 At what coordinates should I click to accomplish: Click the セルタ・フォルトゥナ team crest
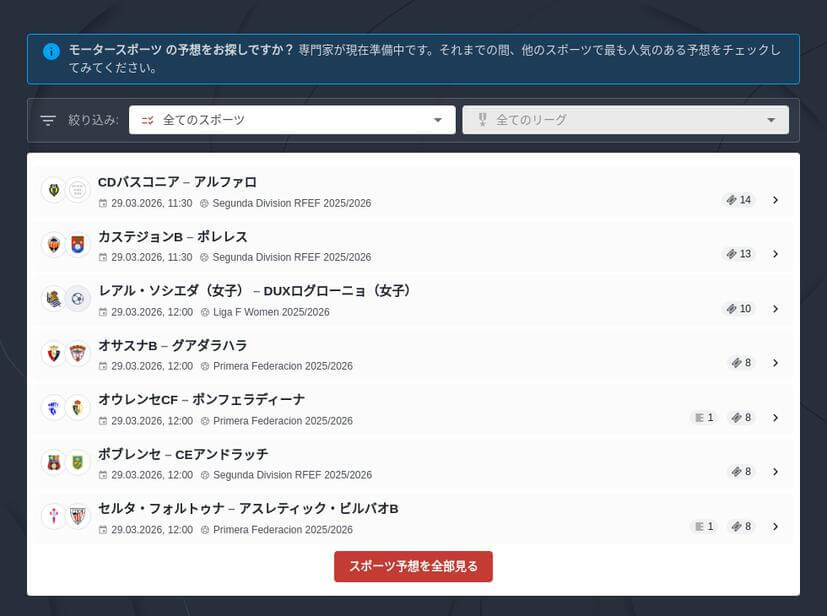click(x=53, y=516)
